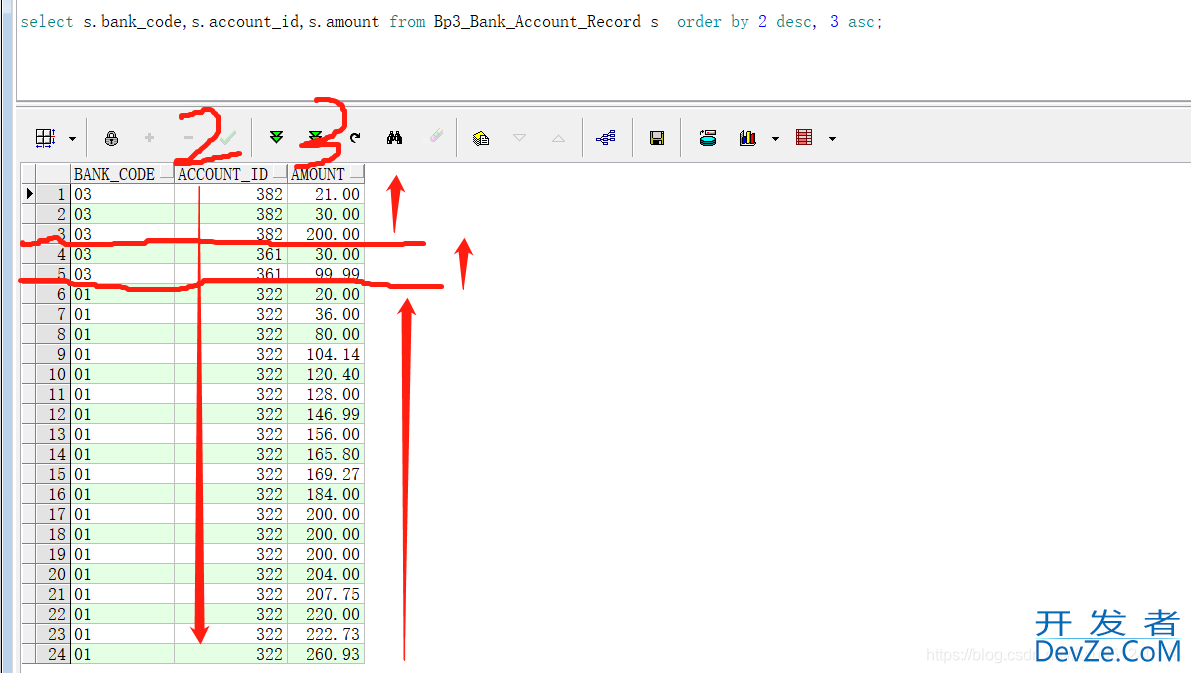1191x673 pixels.
Task: Click the amount cell 169.27
Action: (x=326, y=474)
